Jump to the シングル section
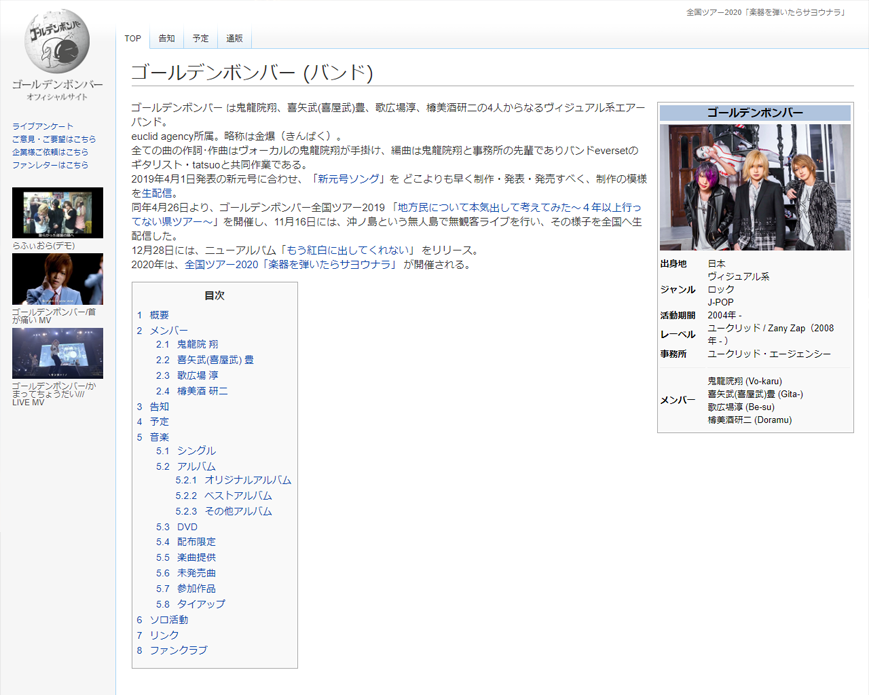This screenshot has height=695, width=869. 195,450
